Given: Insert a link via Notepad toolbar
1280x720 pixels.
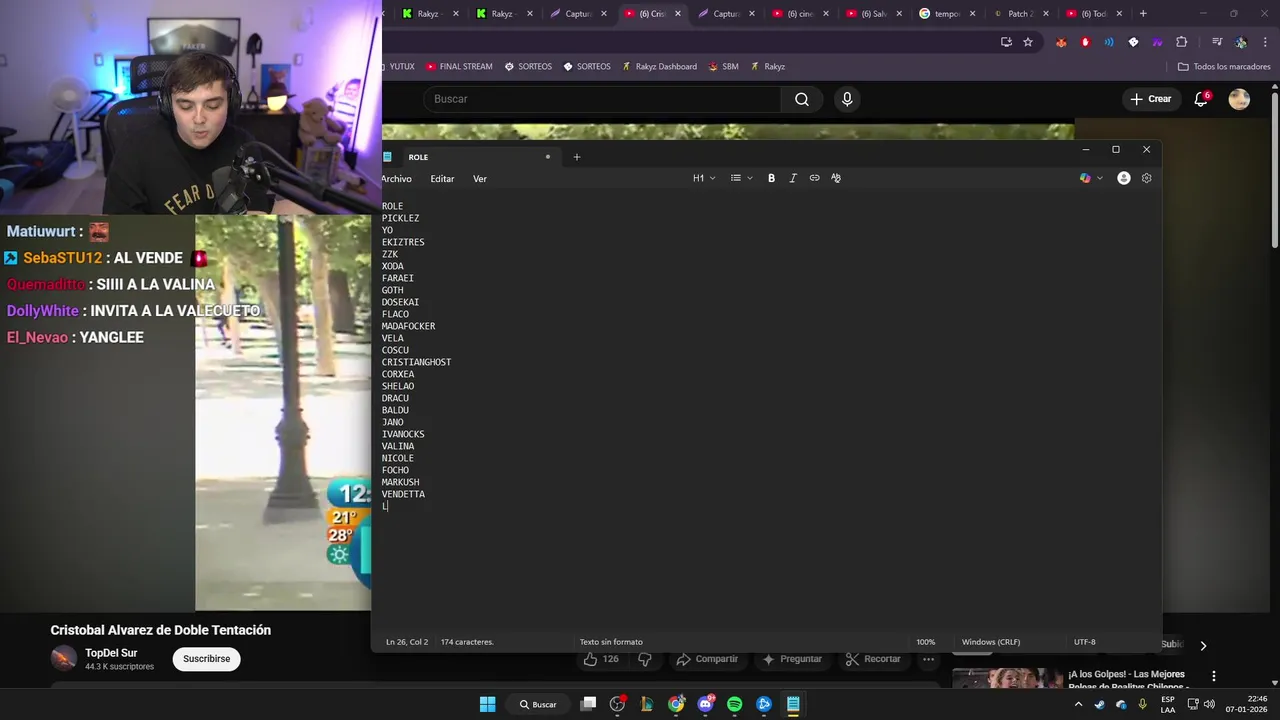Looking at the screenshot, I should tap(814, 178).
